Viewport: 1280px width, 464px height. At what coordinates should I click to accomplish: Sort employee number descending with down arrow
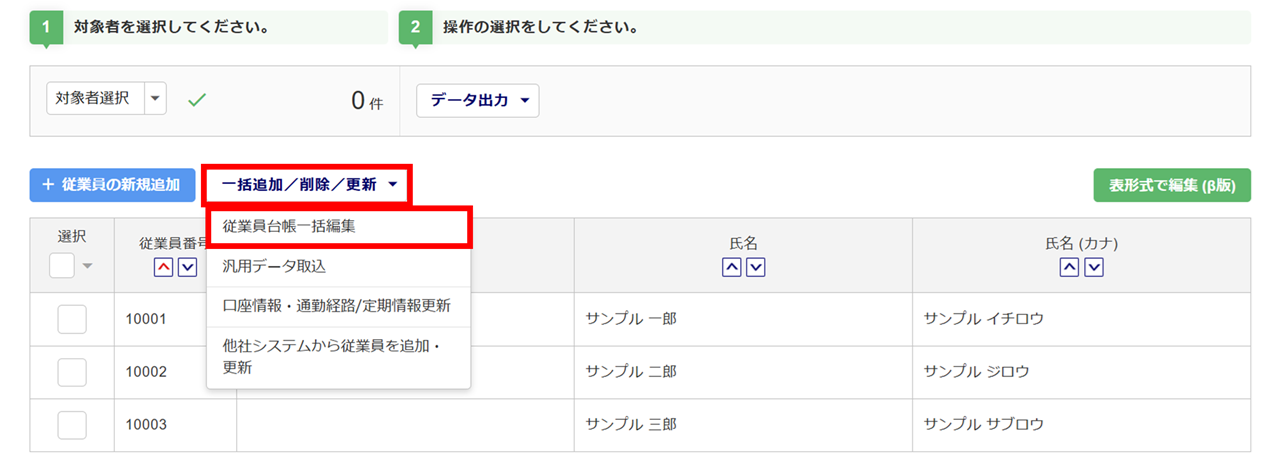186,267
